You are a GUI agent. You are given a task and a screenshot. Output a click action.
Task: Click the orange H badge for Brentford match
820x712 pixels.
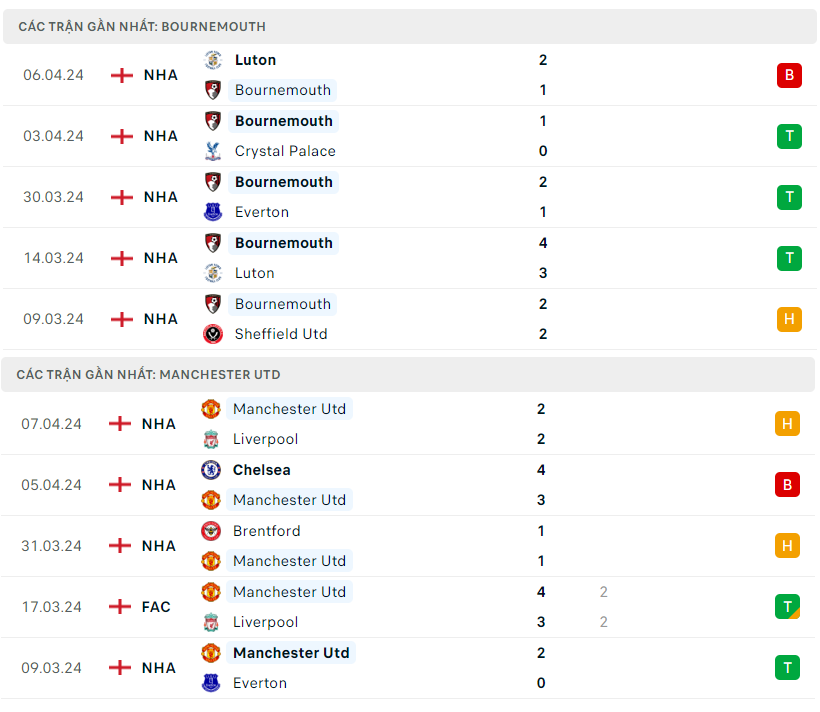click(x=787, y=546)
